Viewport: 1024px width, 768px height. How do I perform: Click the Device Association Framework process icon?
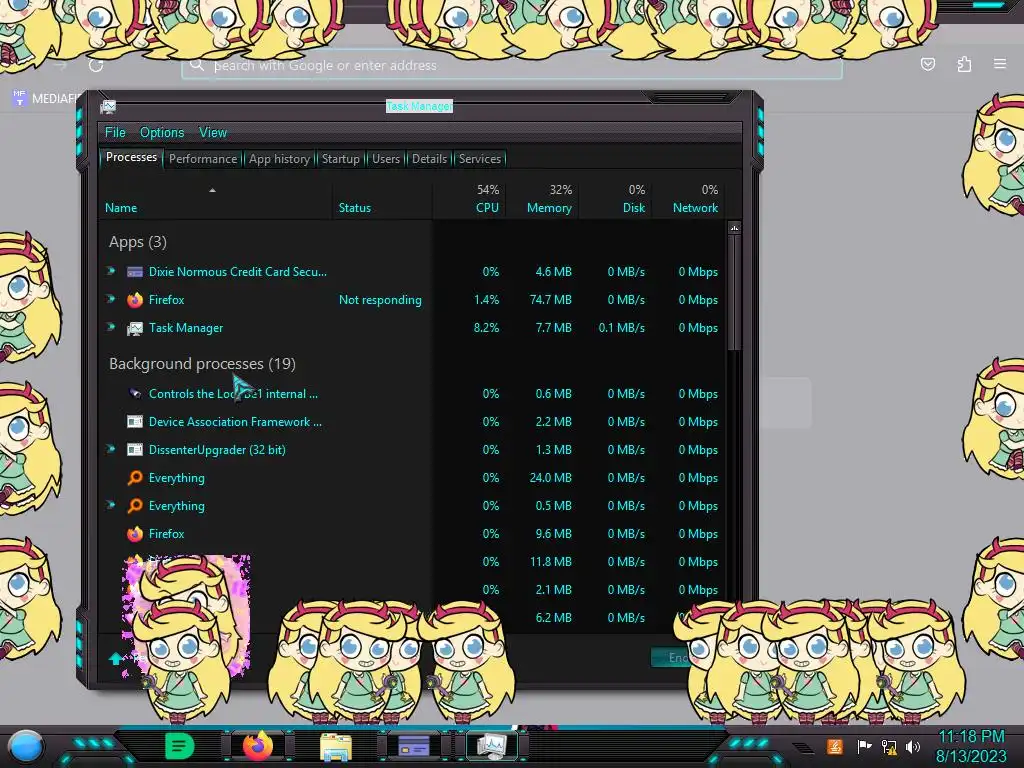[135, 422]
